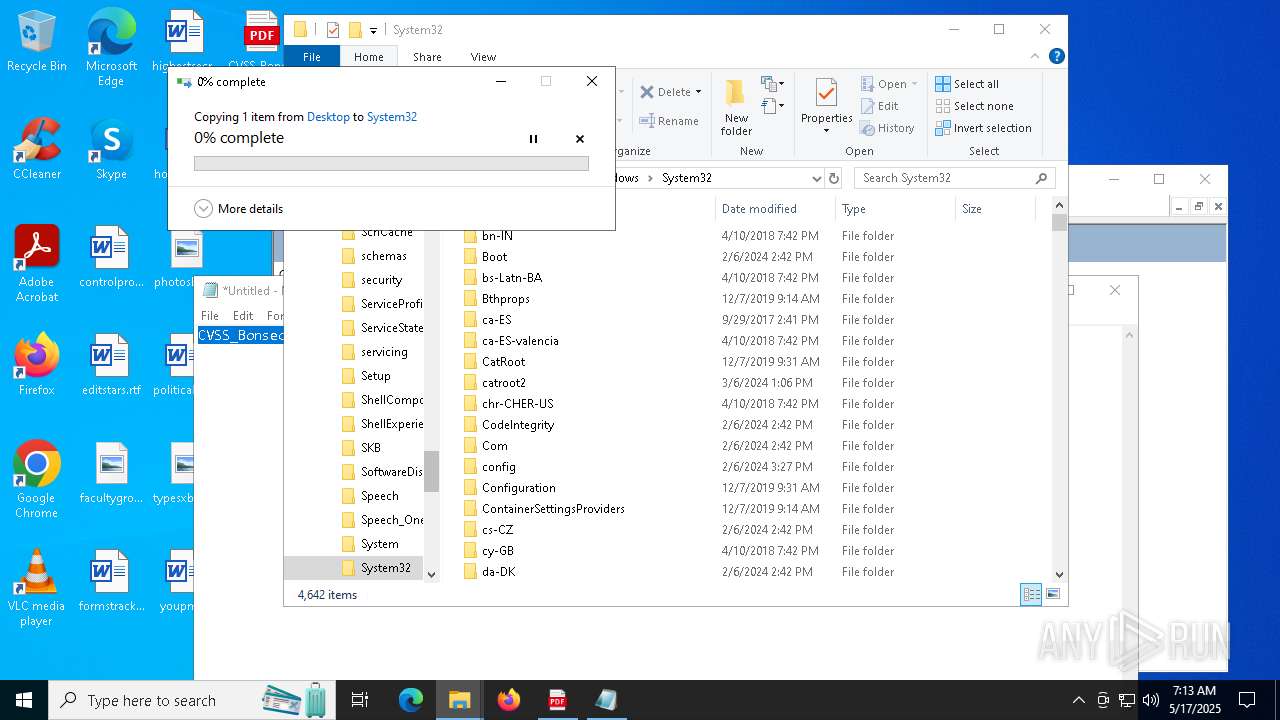Viewport: 1280px width, 720px height.
Task: Switch to the Home ribbon tab
Action: tap(368, 57)
